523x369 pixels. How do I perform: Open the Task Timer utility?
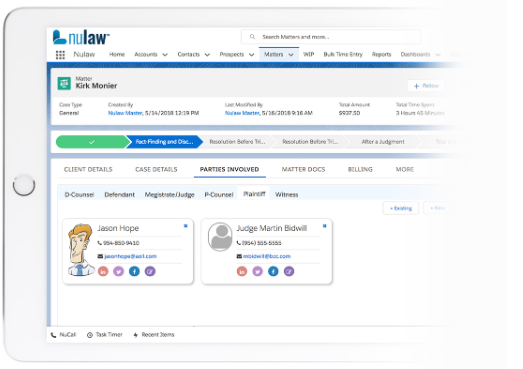[x=105, y=335]
